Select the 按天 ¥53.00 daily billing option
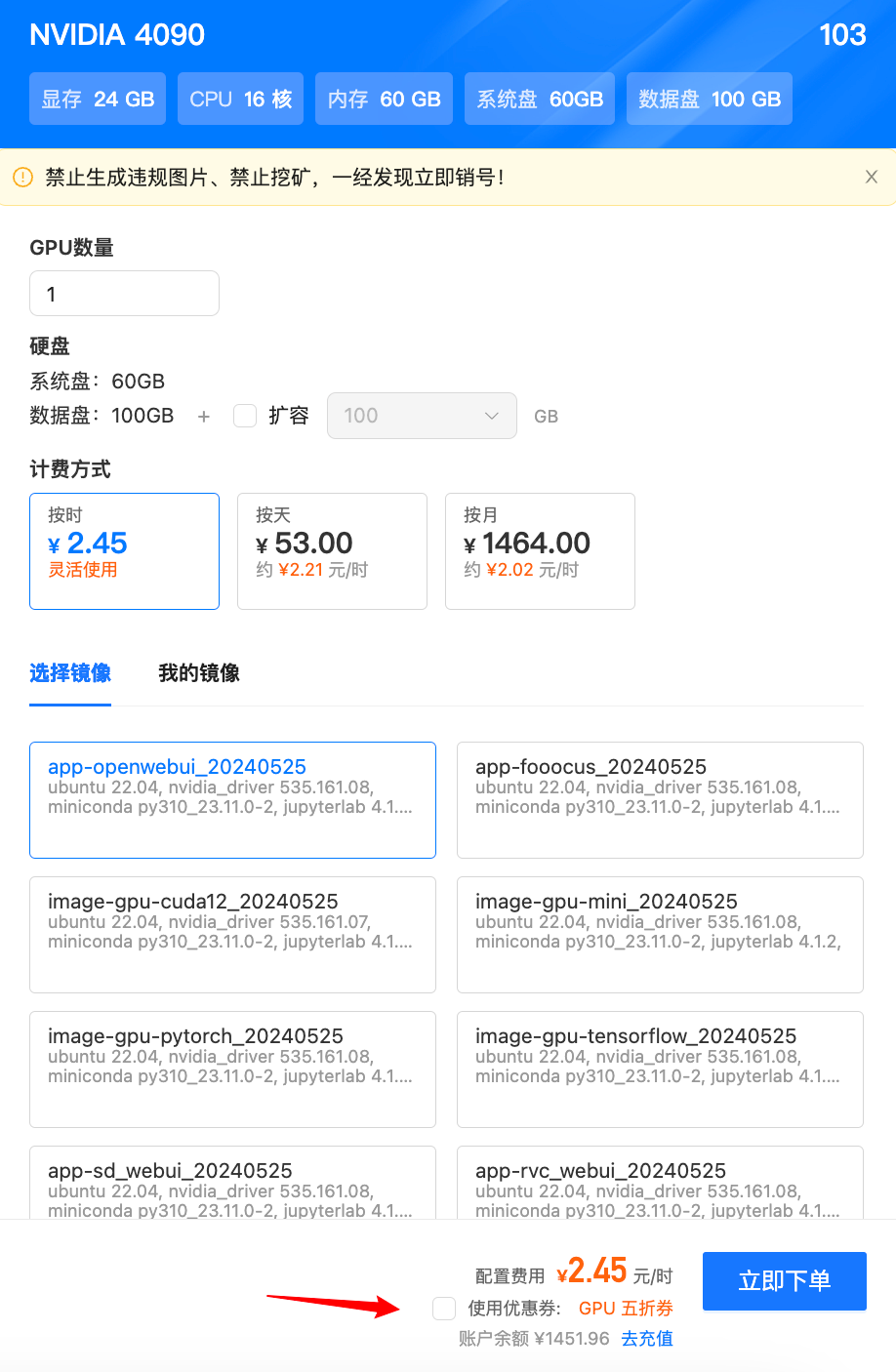This screenshot has width=896, height=1372. [332, 551]
